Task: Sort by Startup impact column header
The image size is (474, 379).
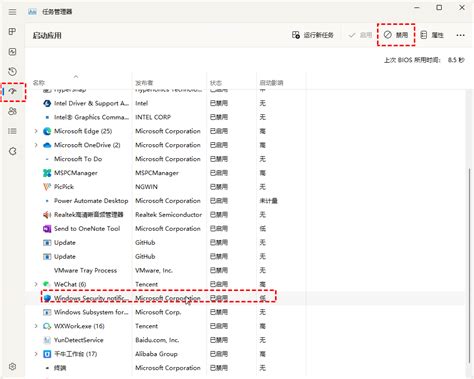Action: (x=271, y=83)
